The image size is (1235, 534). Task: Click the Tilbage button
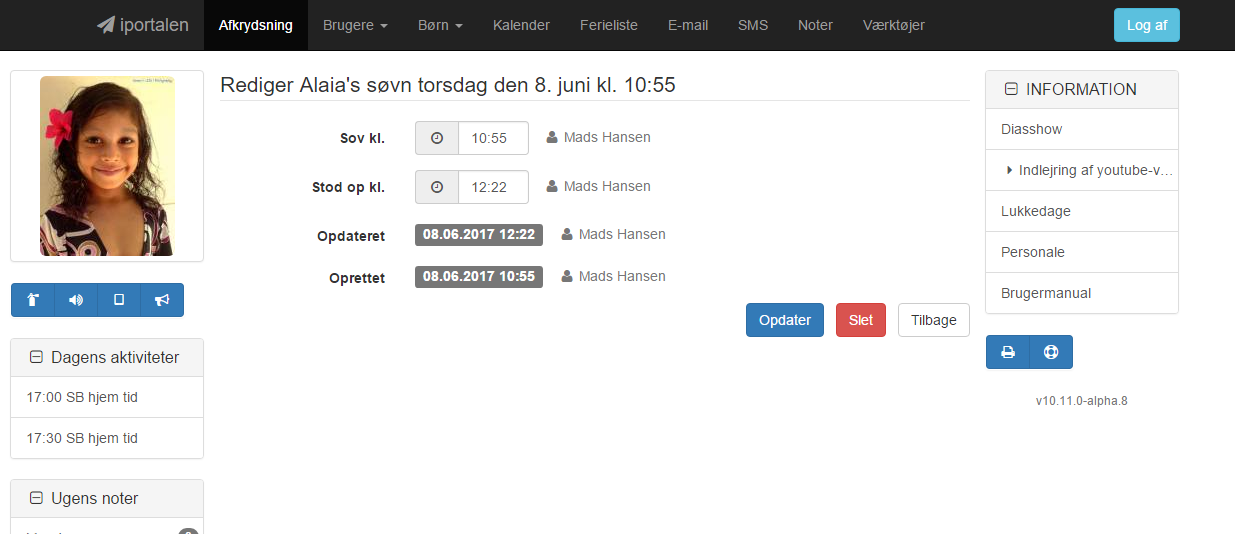[934, 320]
